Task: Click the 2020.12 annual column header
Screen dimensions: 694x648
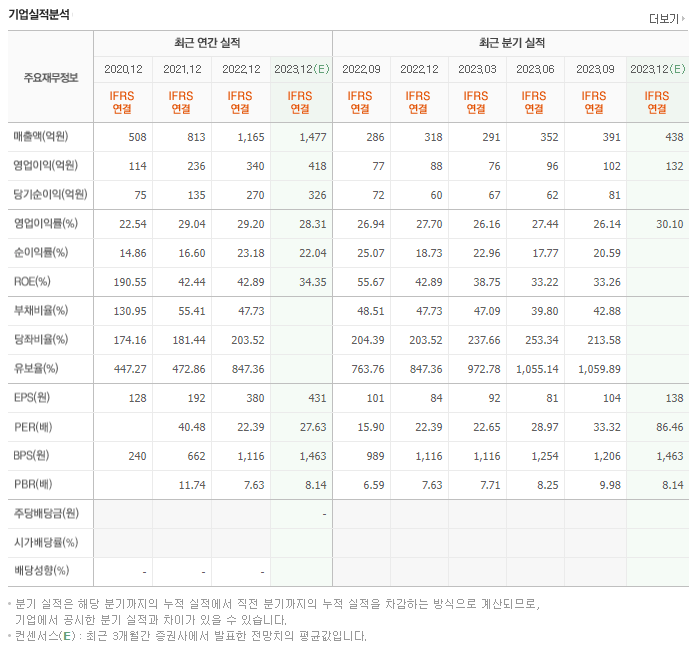Action: click(123, 69)
